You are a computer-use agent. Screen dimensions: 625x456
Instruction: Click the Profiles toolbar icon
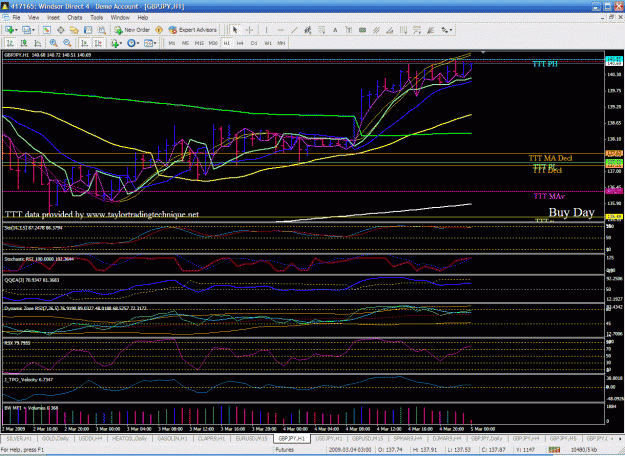(26, 30)
